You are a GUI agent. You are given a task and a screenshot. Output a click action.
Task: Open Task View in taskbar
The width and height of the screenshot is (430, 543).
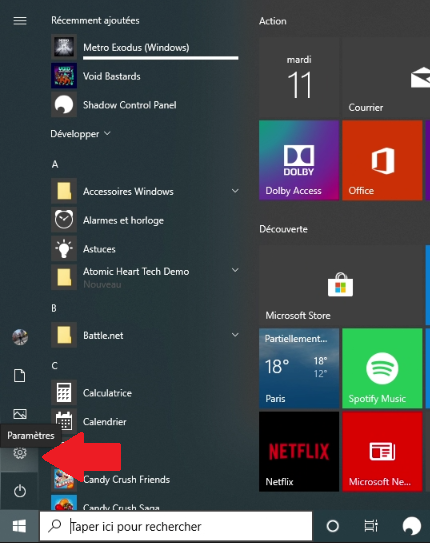point(371,526)
